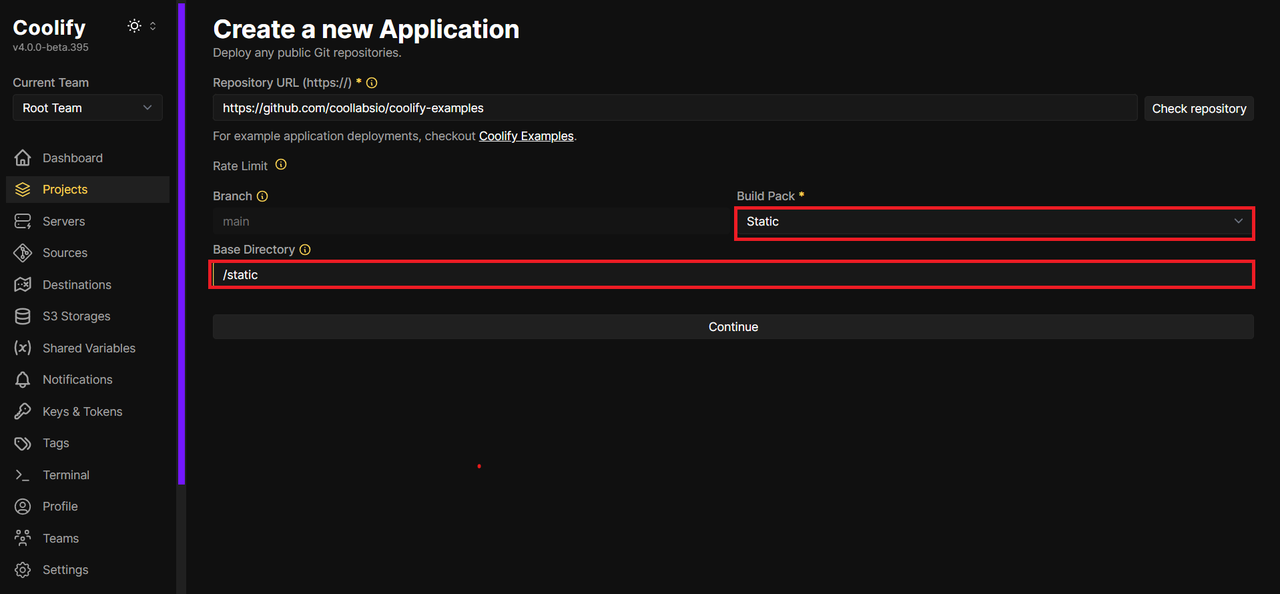This screenshot has width=1280, height=594.
Task: Open the Tags menu item
Action: (x=88, y=443)
